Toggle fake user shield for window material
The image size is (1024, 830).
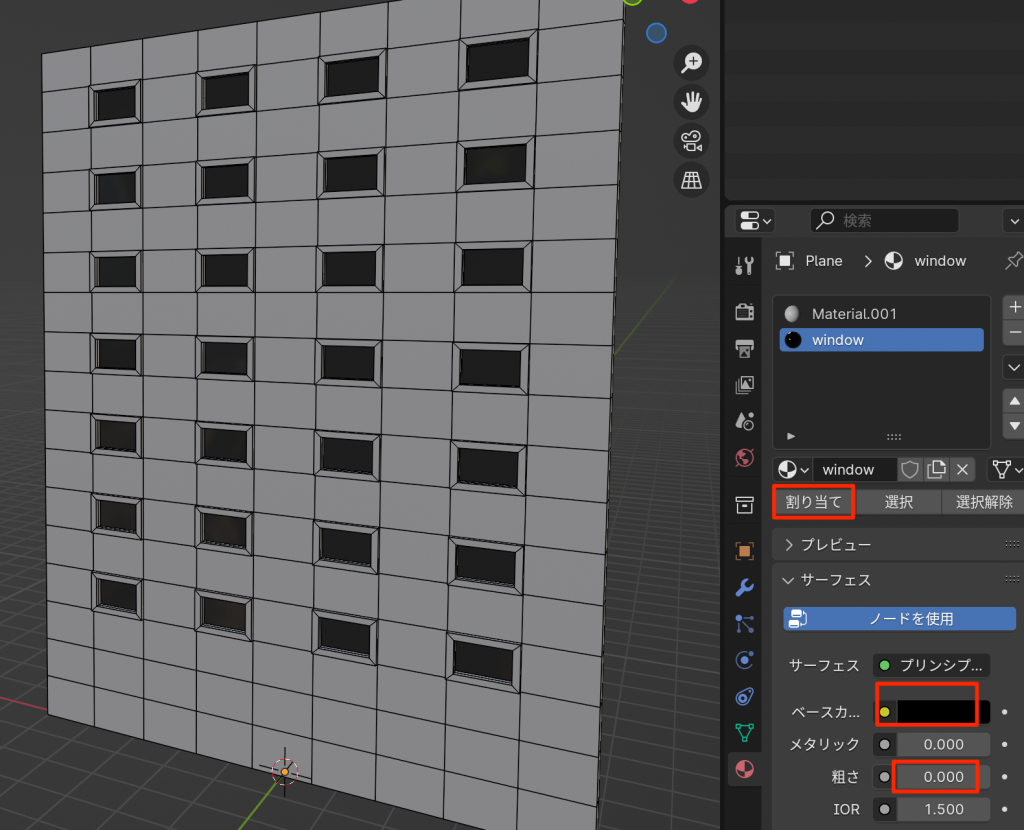click(x=910, y=470)
